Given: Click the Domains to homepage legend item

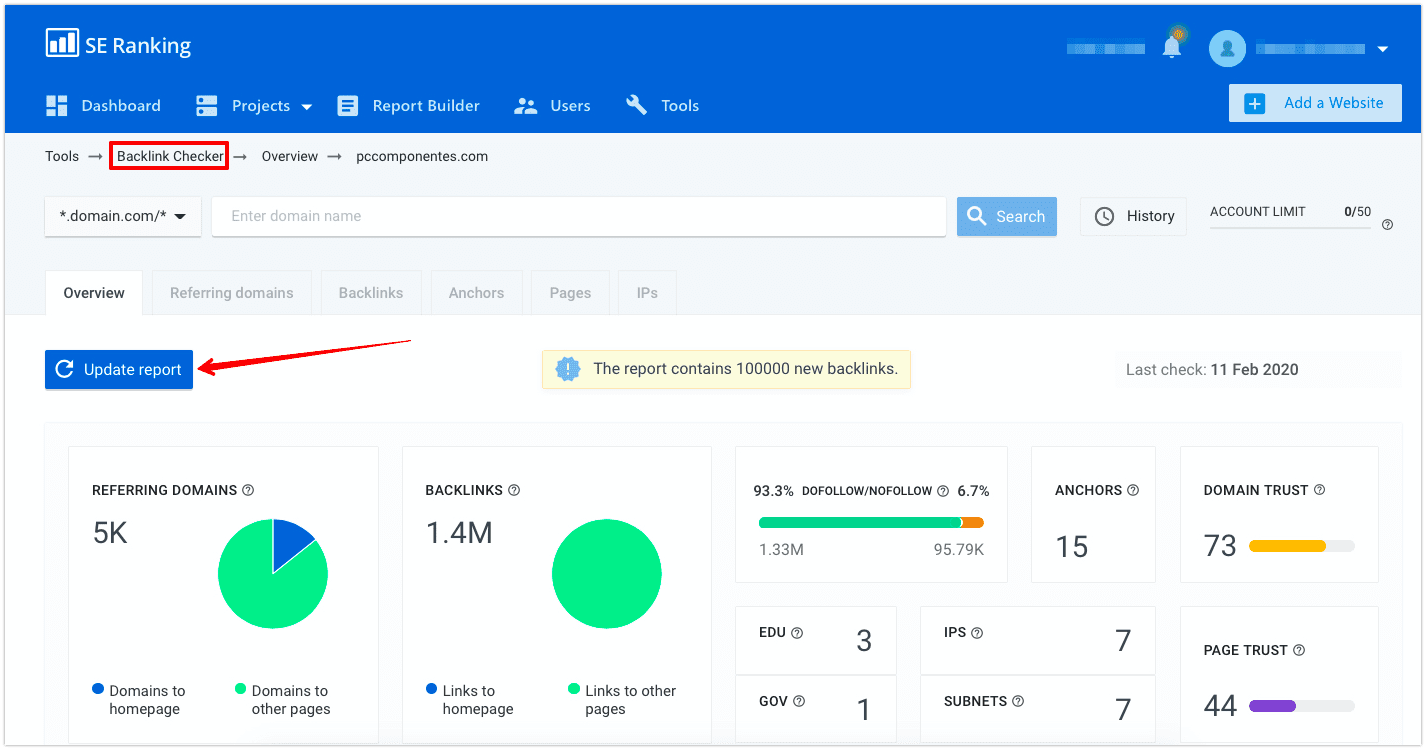Looking at the screenshot, I should click(139, 700).
